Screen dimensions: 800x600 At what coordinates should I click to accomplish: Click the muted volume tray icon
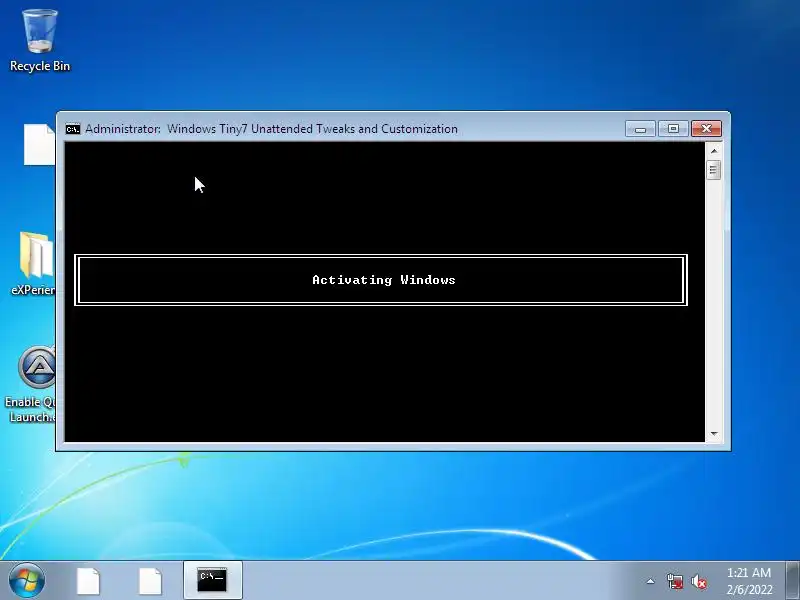699,581
